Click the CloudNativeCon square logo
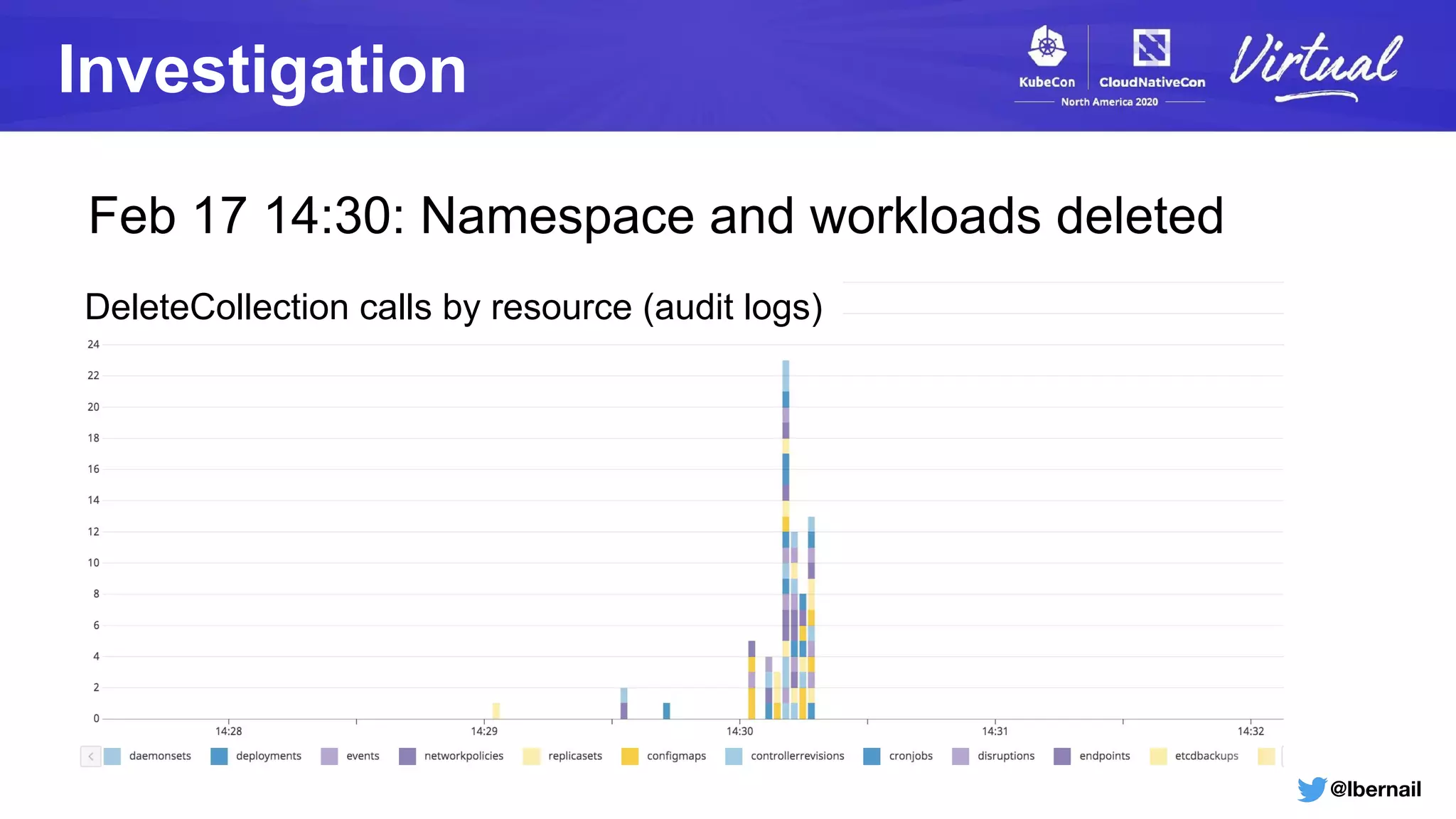The width and height of the screenshot is (1456, 819). [1152, 48]
